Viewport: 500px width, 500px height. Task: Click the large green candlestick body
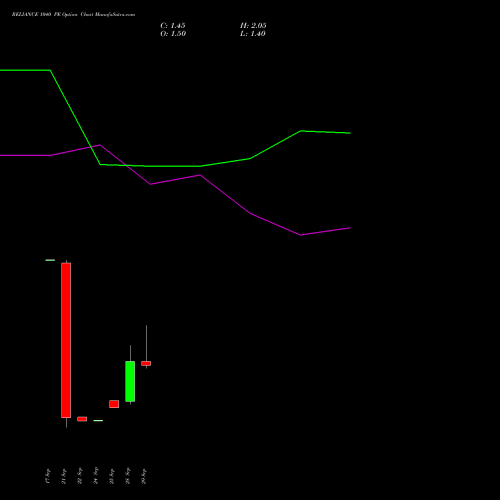click(x=130, y=381)
